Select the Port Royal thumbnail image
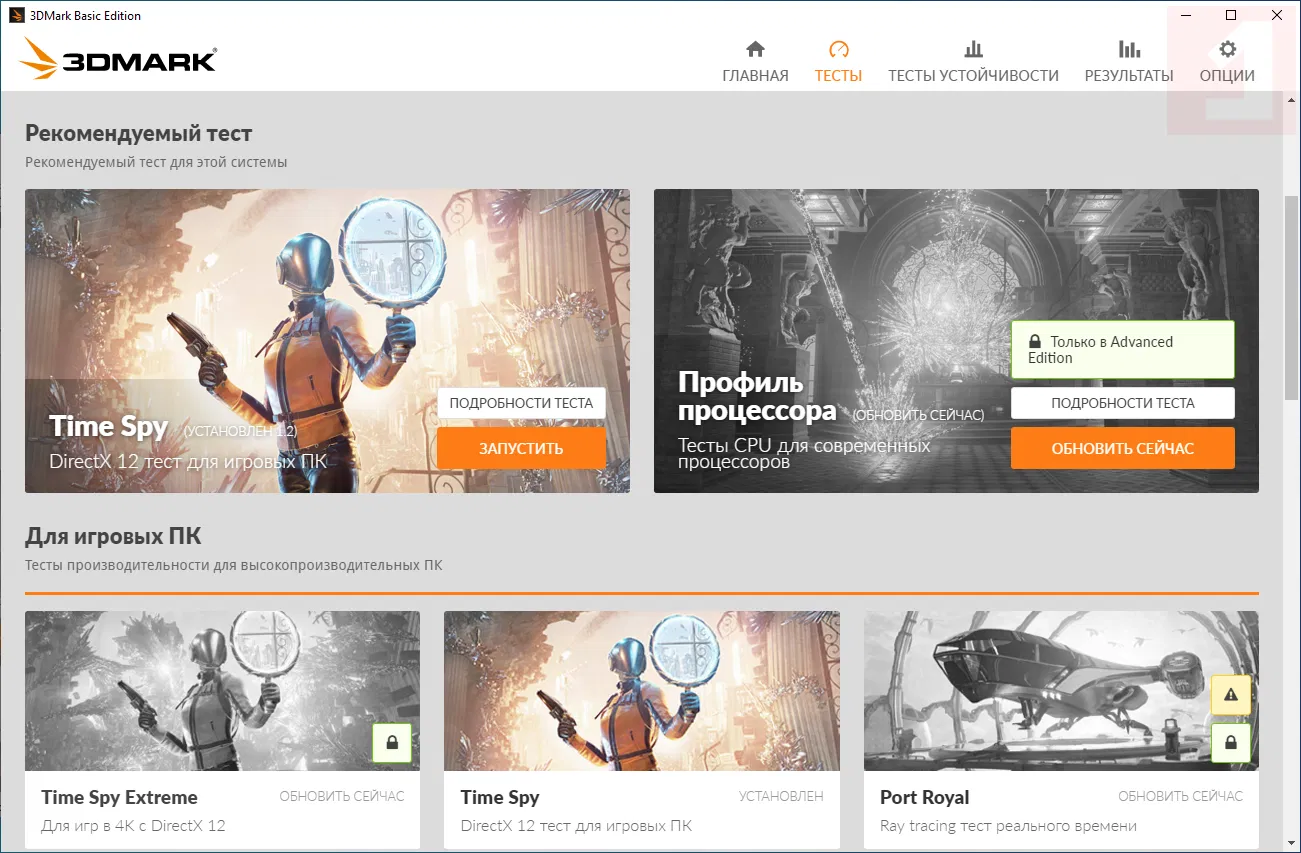This screenshot has width=1301, height=853. tap(1061, 691)
